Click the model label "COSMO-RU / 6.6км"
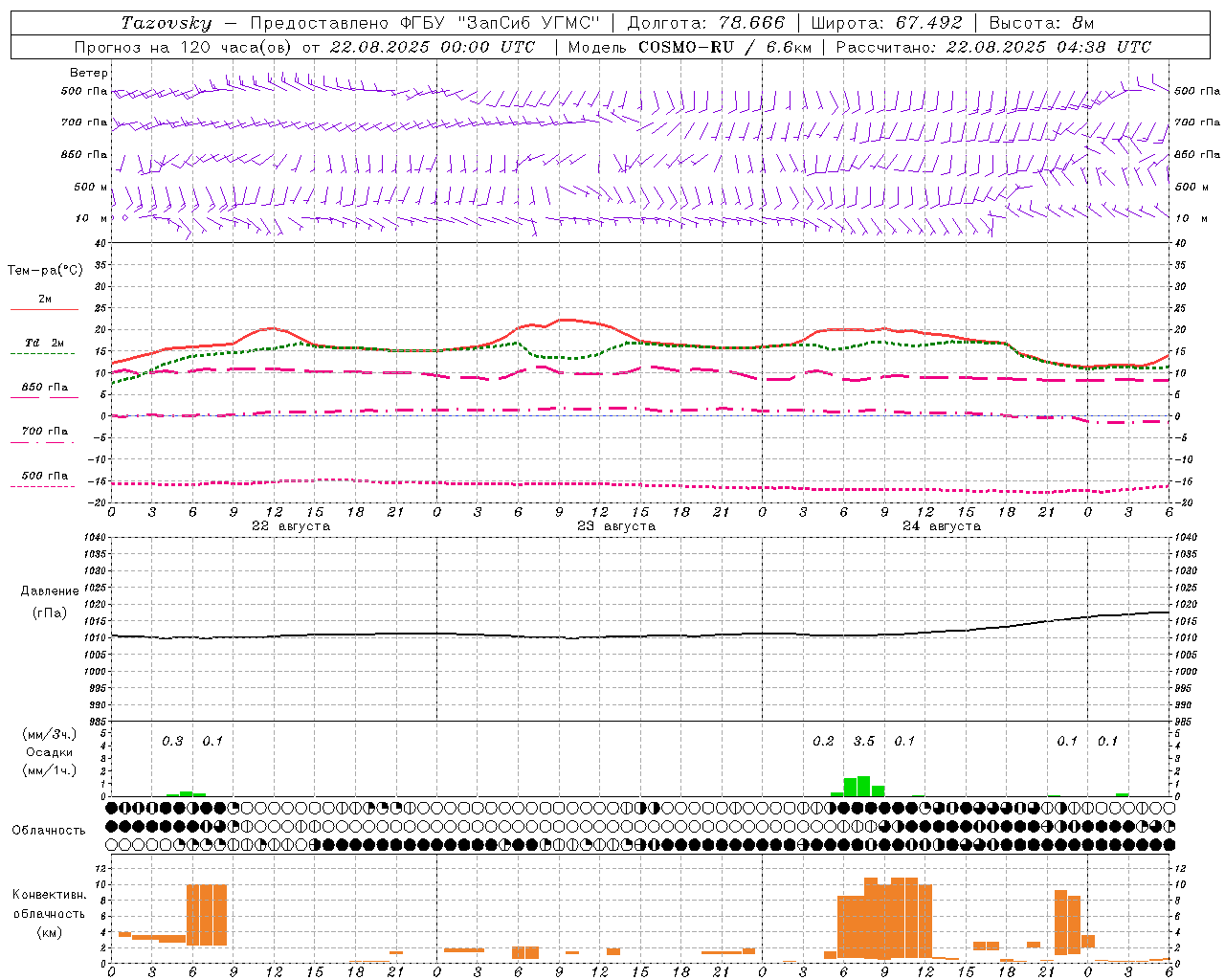The width and height of the screenshot is (1225, 980). click(725, 47)
